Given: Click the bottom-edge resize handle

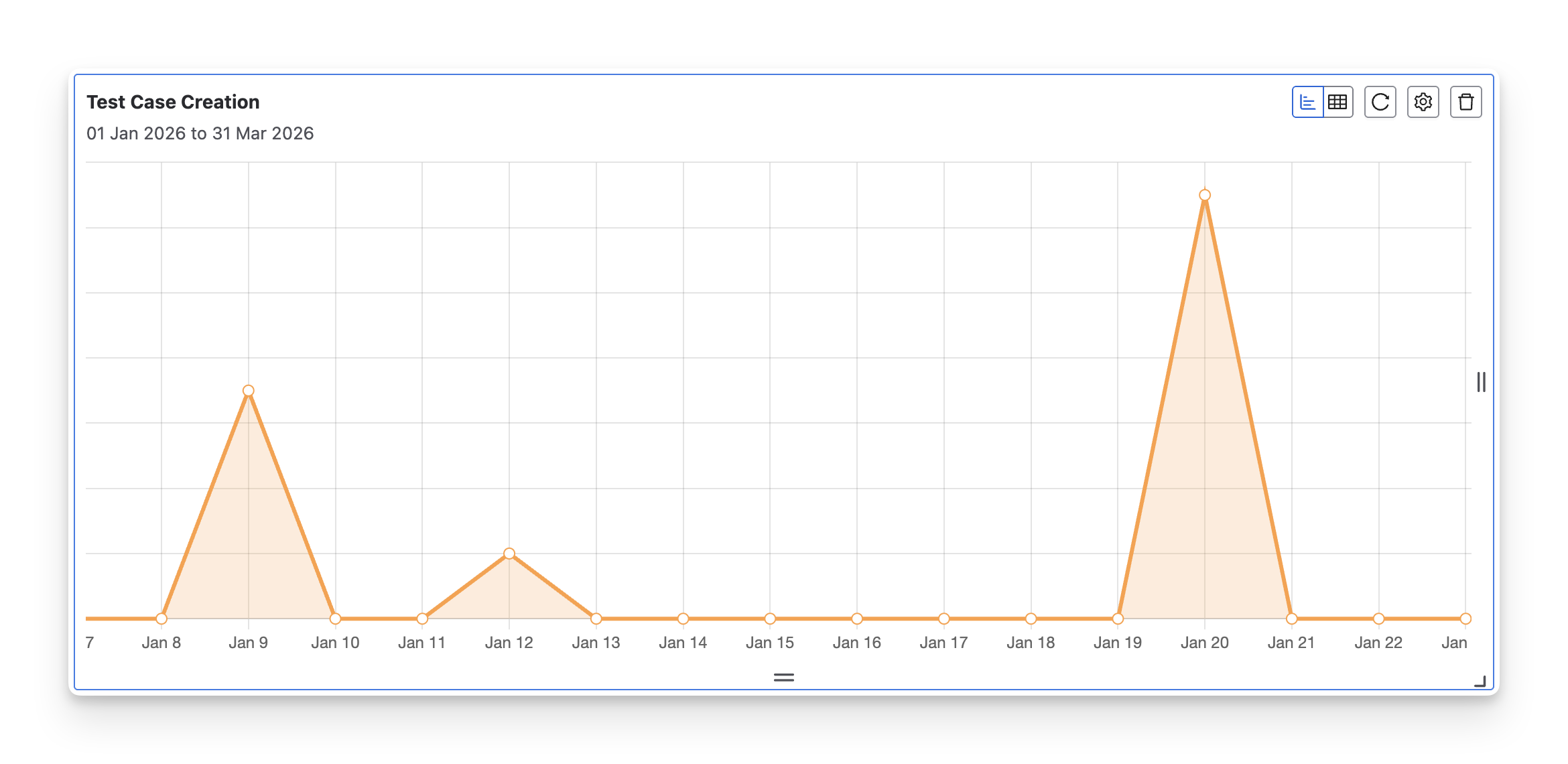Looking at the screenshot, I should (783, 678).
